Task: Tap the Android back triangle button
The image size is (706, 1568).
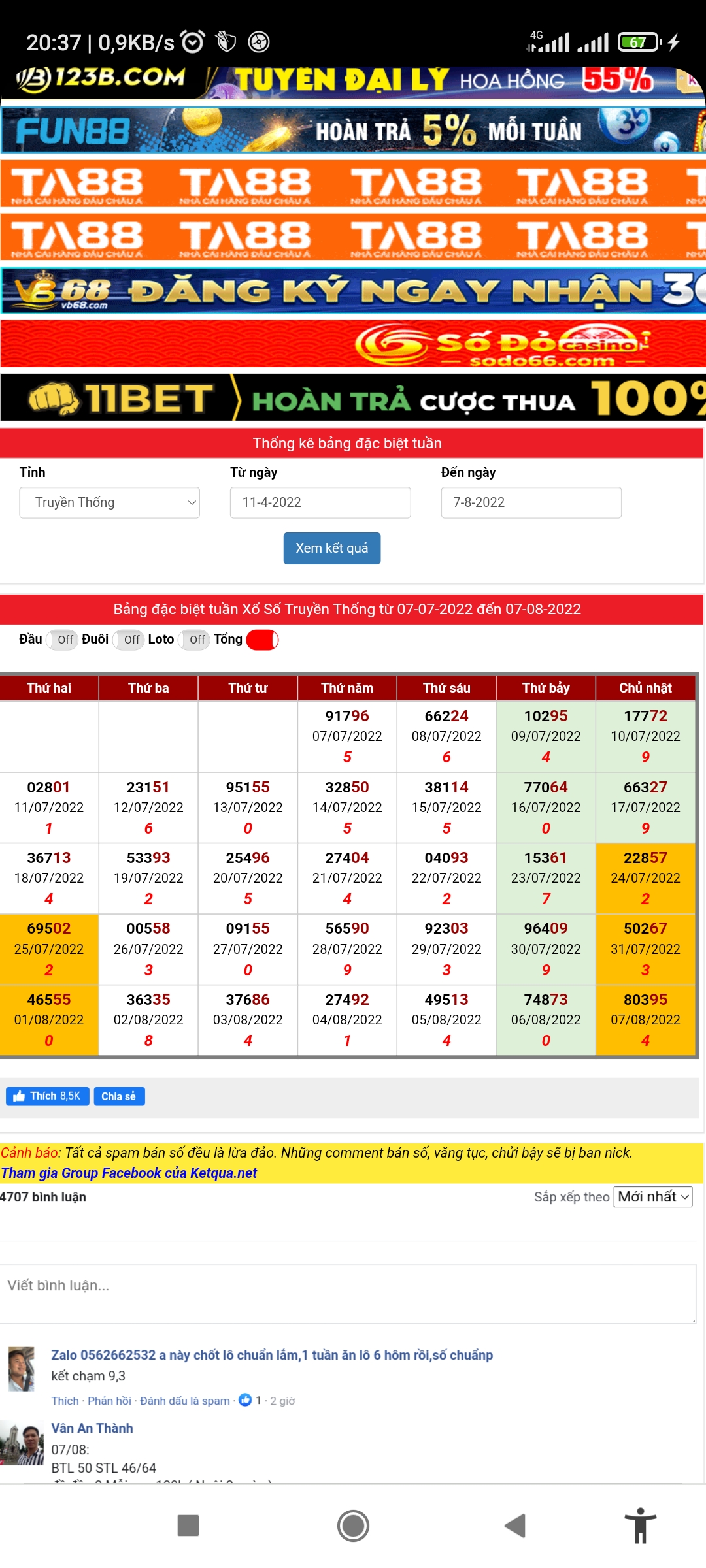Action: coord(515,1526)
